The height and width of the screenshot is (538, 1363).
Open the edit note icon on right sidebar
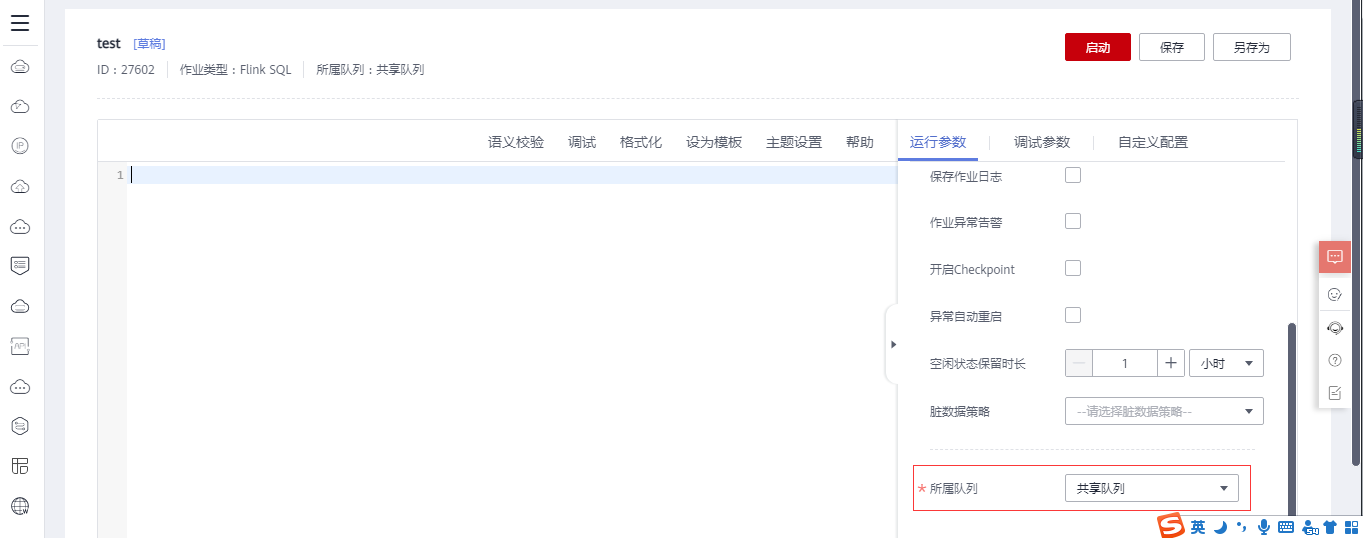1334,393
